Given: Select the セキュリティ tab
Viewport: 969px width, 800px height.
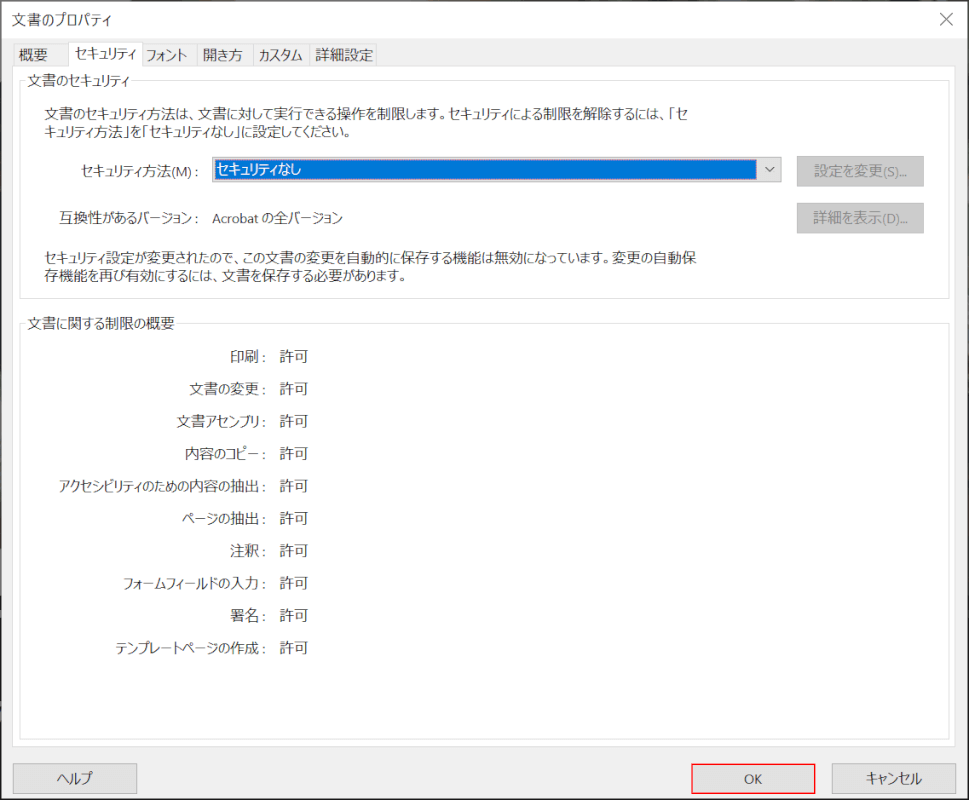Looking at the screenshot, I should point(105,55).
